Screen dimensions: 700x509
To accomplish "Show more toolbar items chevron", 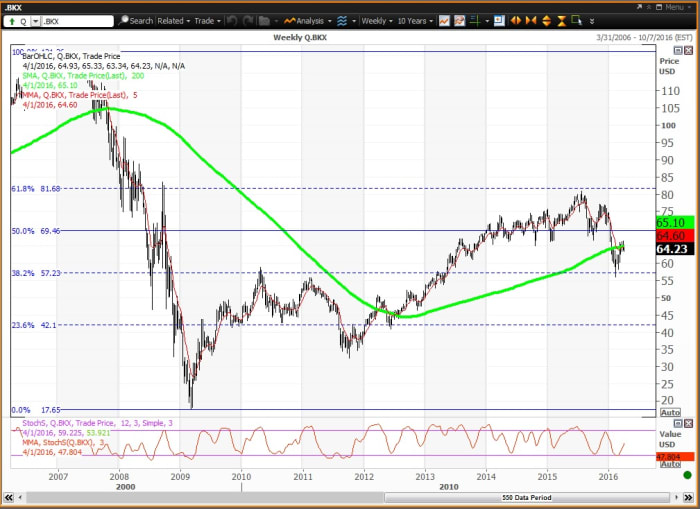I will pyautogui.click(x=592, y=21).
